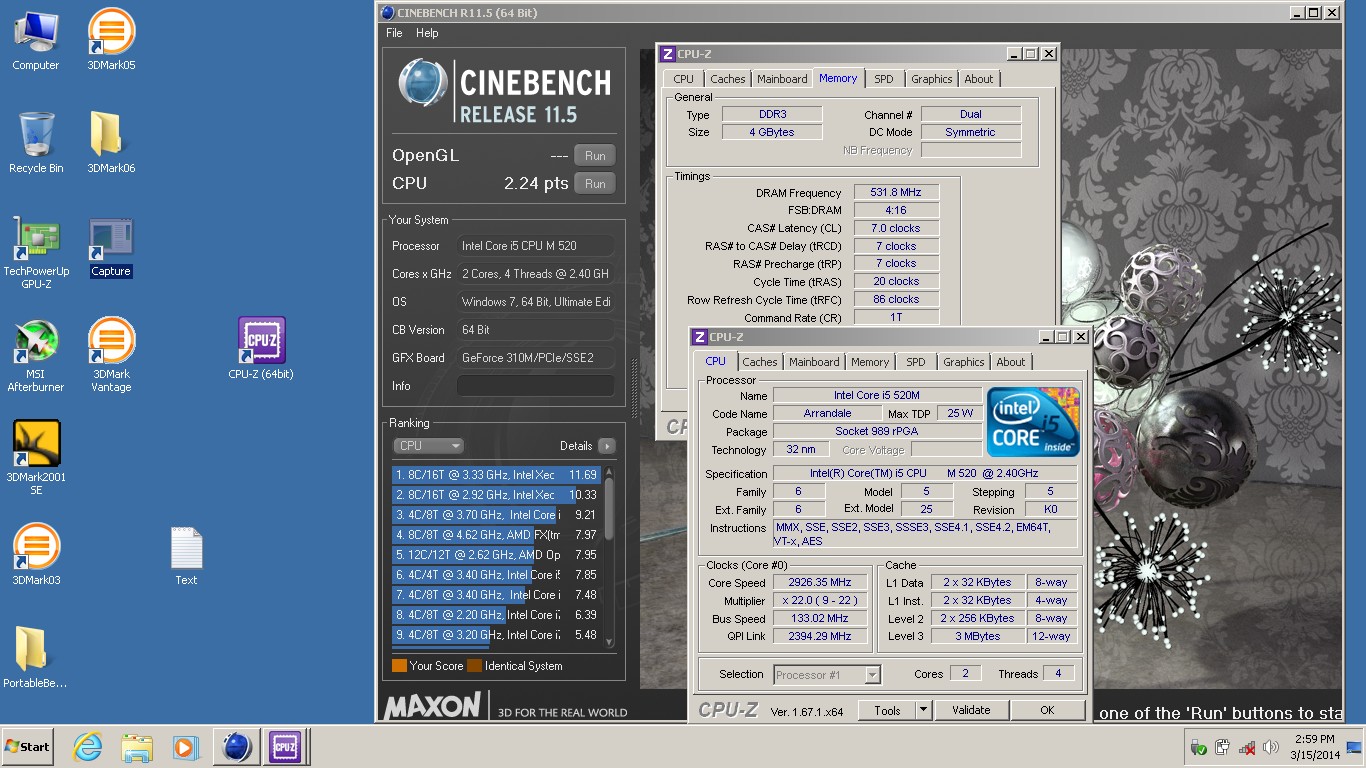The width and height of the screenshot is (1366, 768).
Task: Open Memory tab in front CPU-Z
Action: (x=870, y=362)
